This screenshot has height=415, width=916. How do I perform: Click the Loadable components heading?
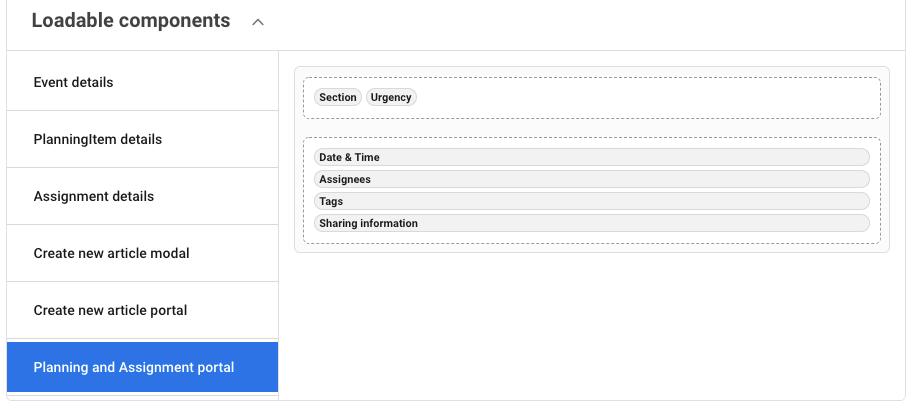[131, 21]
